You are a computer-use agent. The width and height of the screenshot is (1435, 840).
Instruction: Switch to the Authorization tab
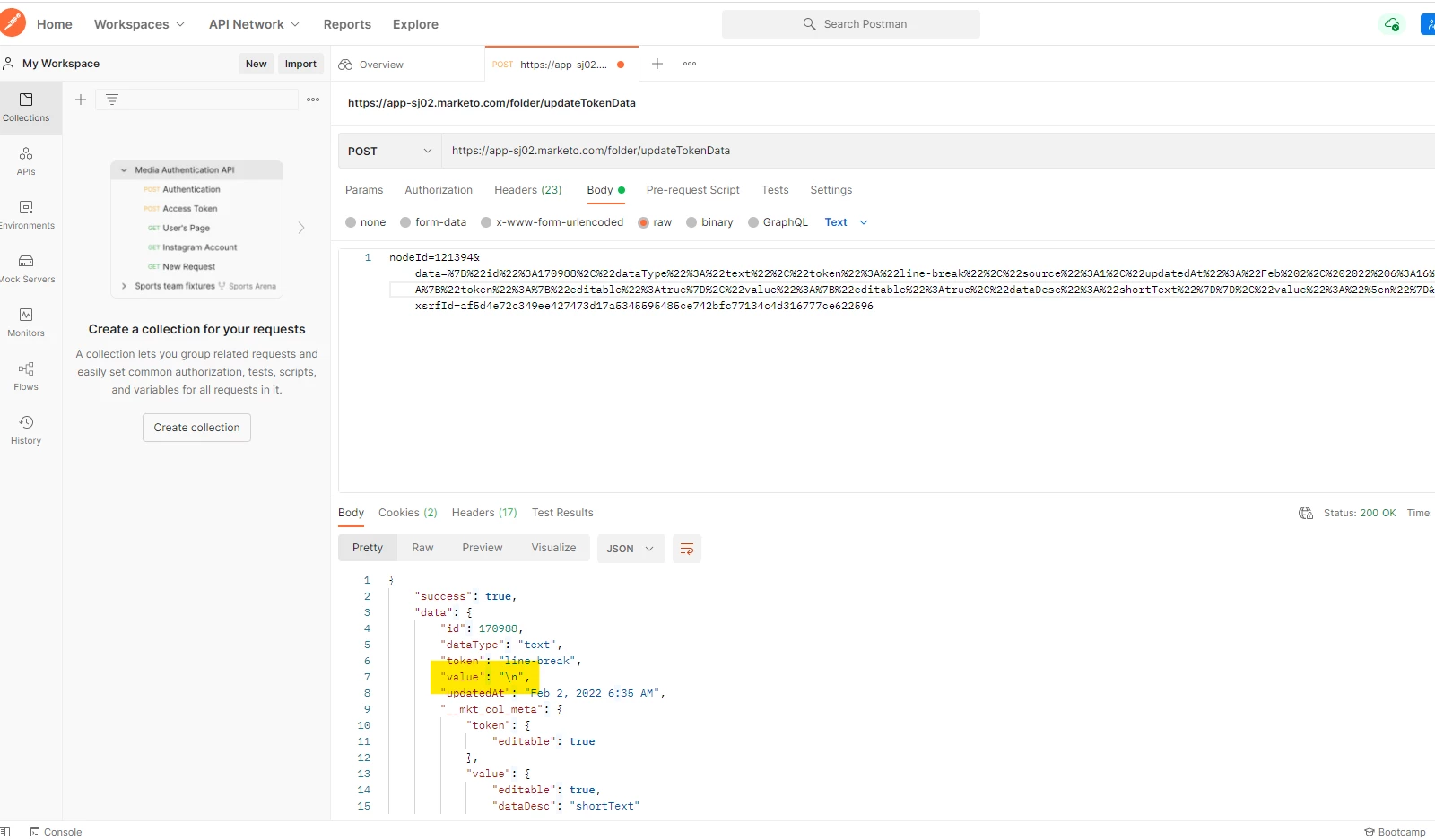(439, 190)
